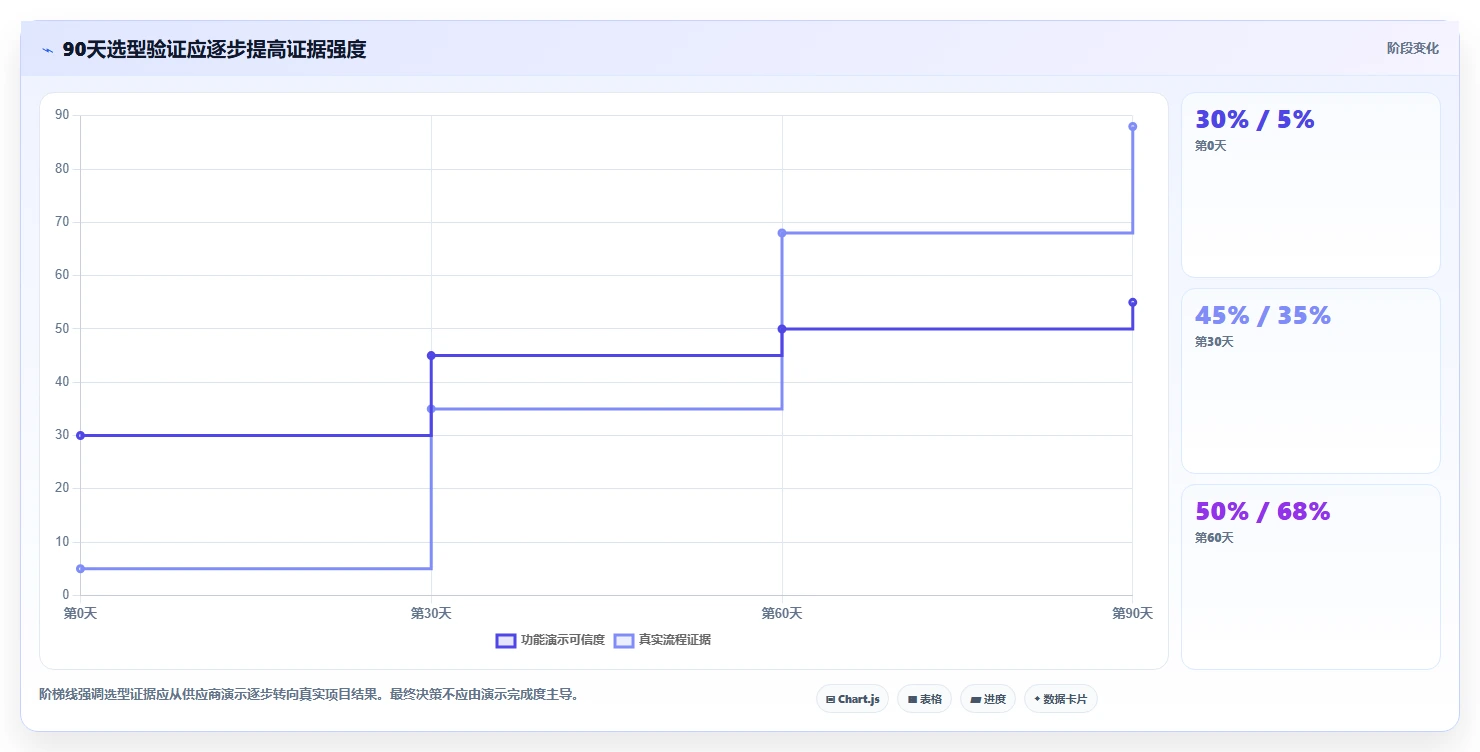Click the 真实流程证据 legend color box
The width and height of the screenshot is (1480, 752).
coord(624,640)
